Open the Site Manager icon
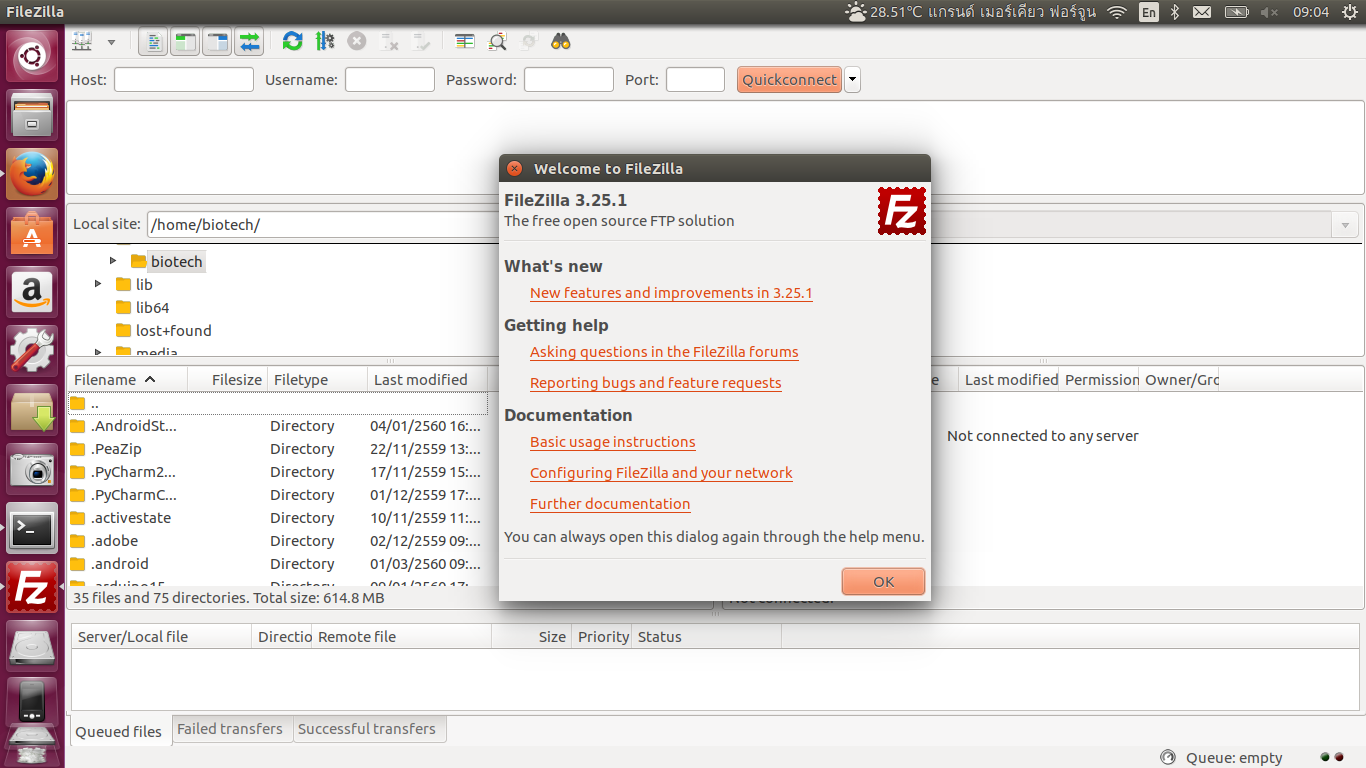Image resolution: width=1366 pixels, height=768 pixels. [x=82, y=42]
